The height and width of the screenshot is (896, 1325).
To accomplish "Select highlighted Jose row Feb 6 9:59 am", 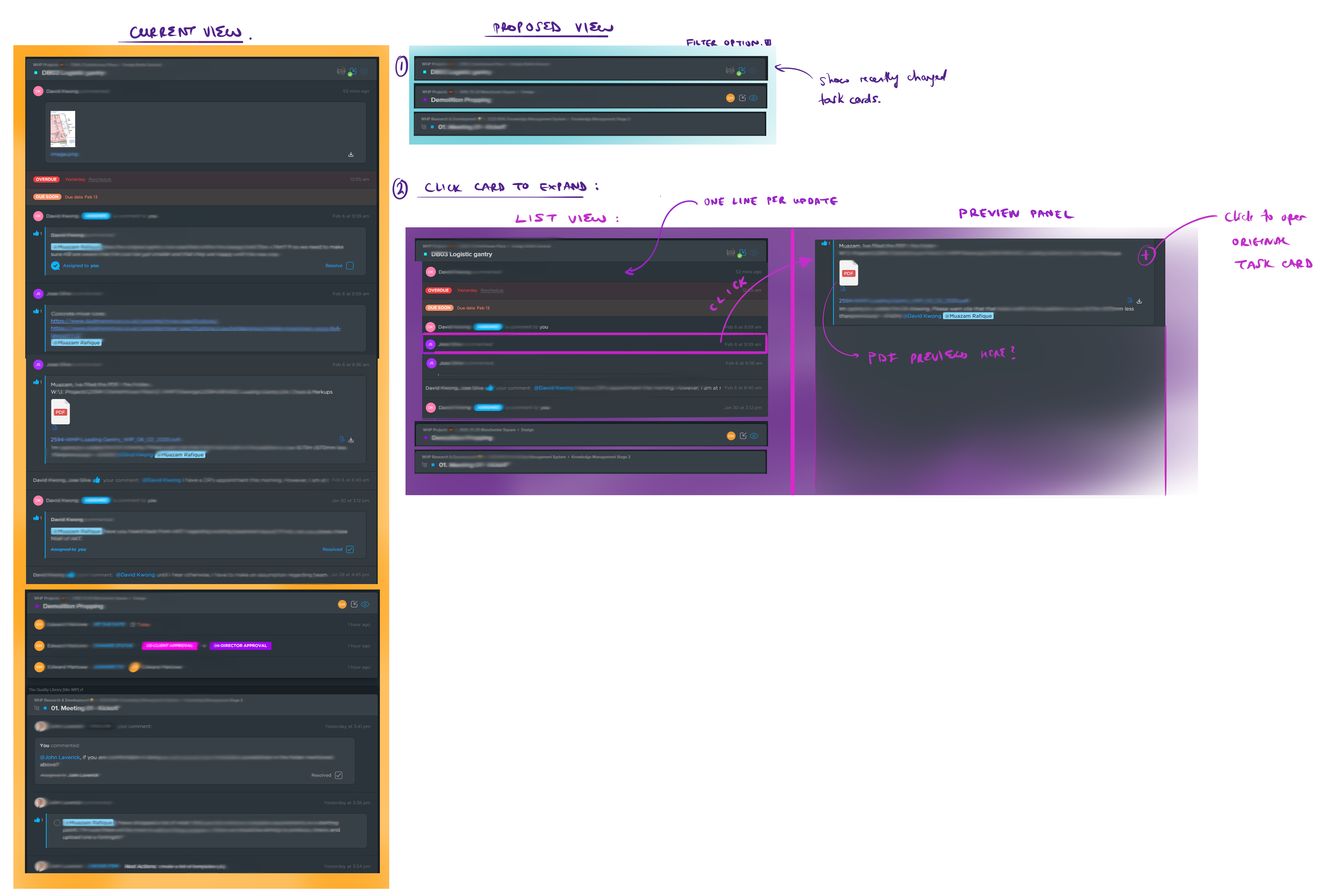I will click(x=594, y=344).
